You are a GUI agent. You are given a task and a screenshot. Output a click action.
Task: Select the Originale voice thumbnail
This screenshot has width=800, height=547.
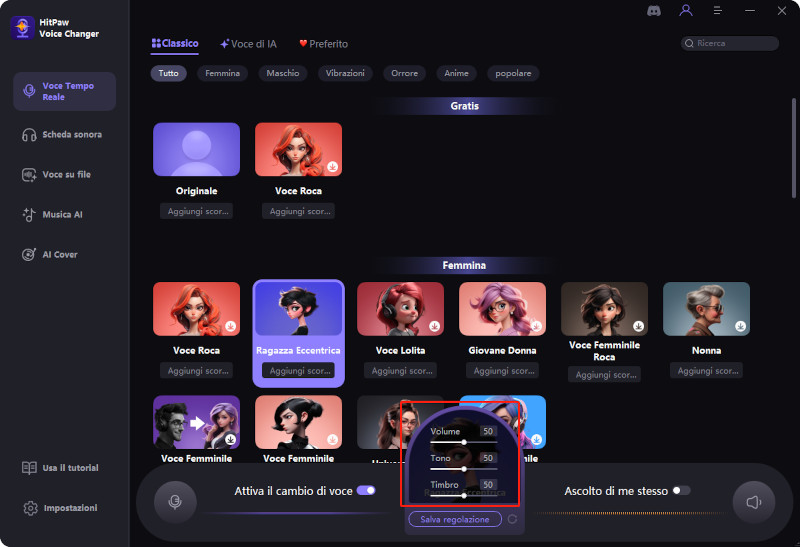(196, 150)
